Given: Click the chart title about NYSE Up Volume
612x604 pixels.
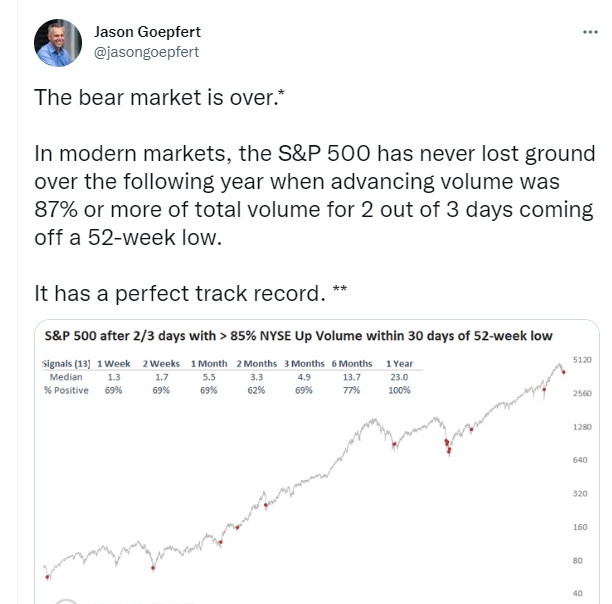Looking at the screenshot, I should [296, 335].
